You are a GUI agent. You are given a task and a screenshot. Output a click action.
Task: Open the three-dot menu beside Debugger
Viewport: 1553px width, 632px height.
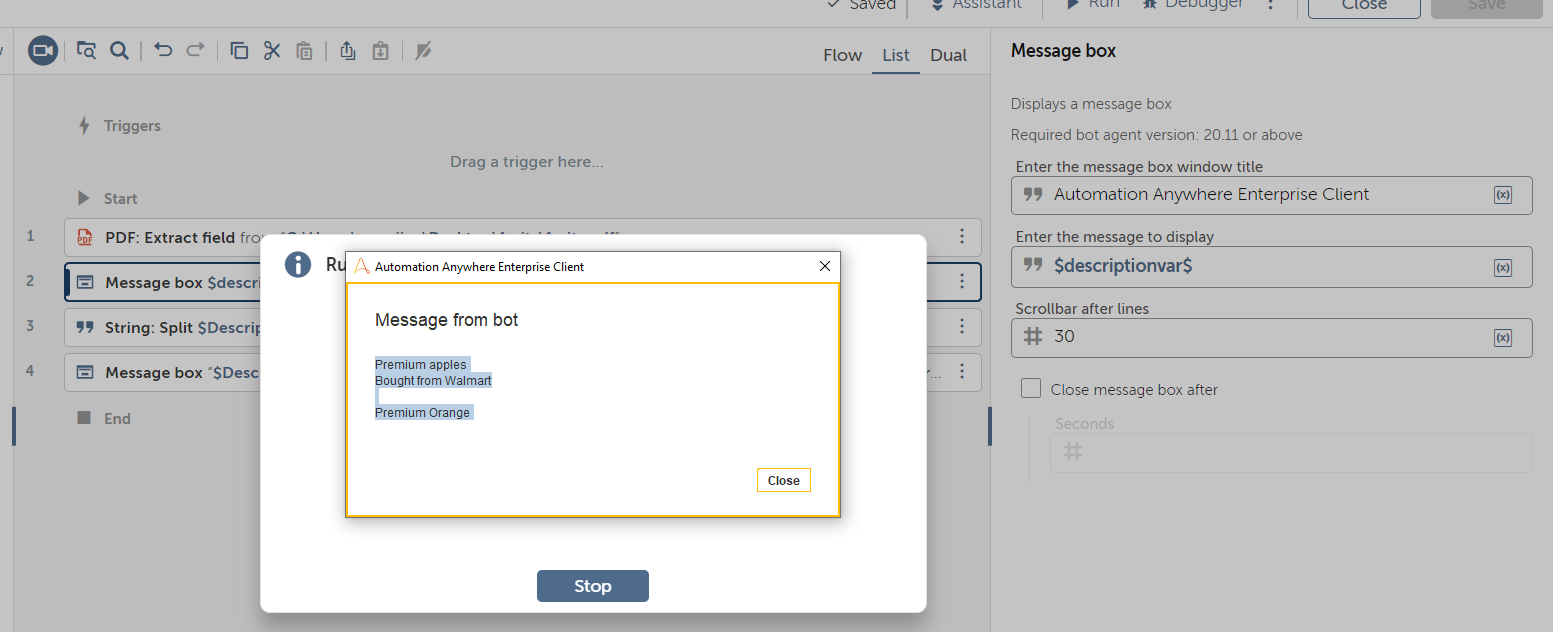pos(1271,5)
